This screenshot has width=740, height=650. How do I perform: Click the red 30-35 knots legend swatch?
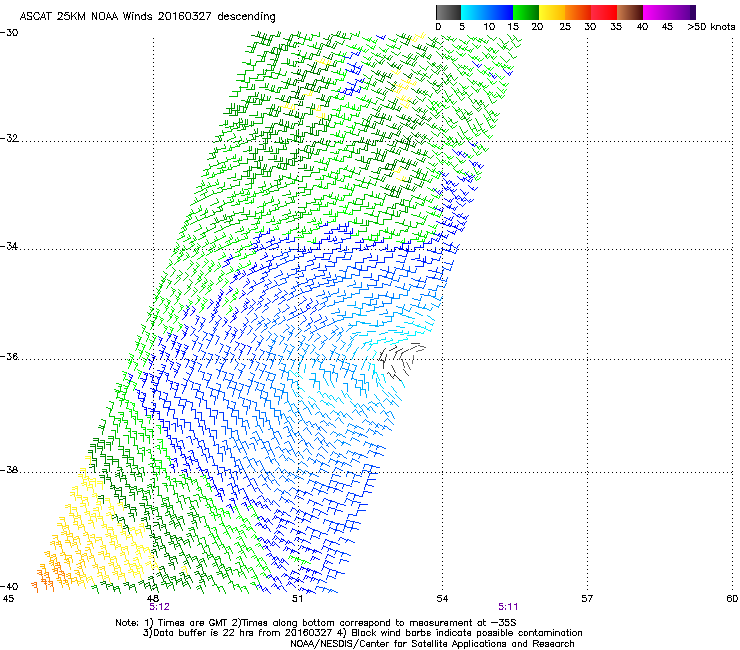604,12
